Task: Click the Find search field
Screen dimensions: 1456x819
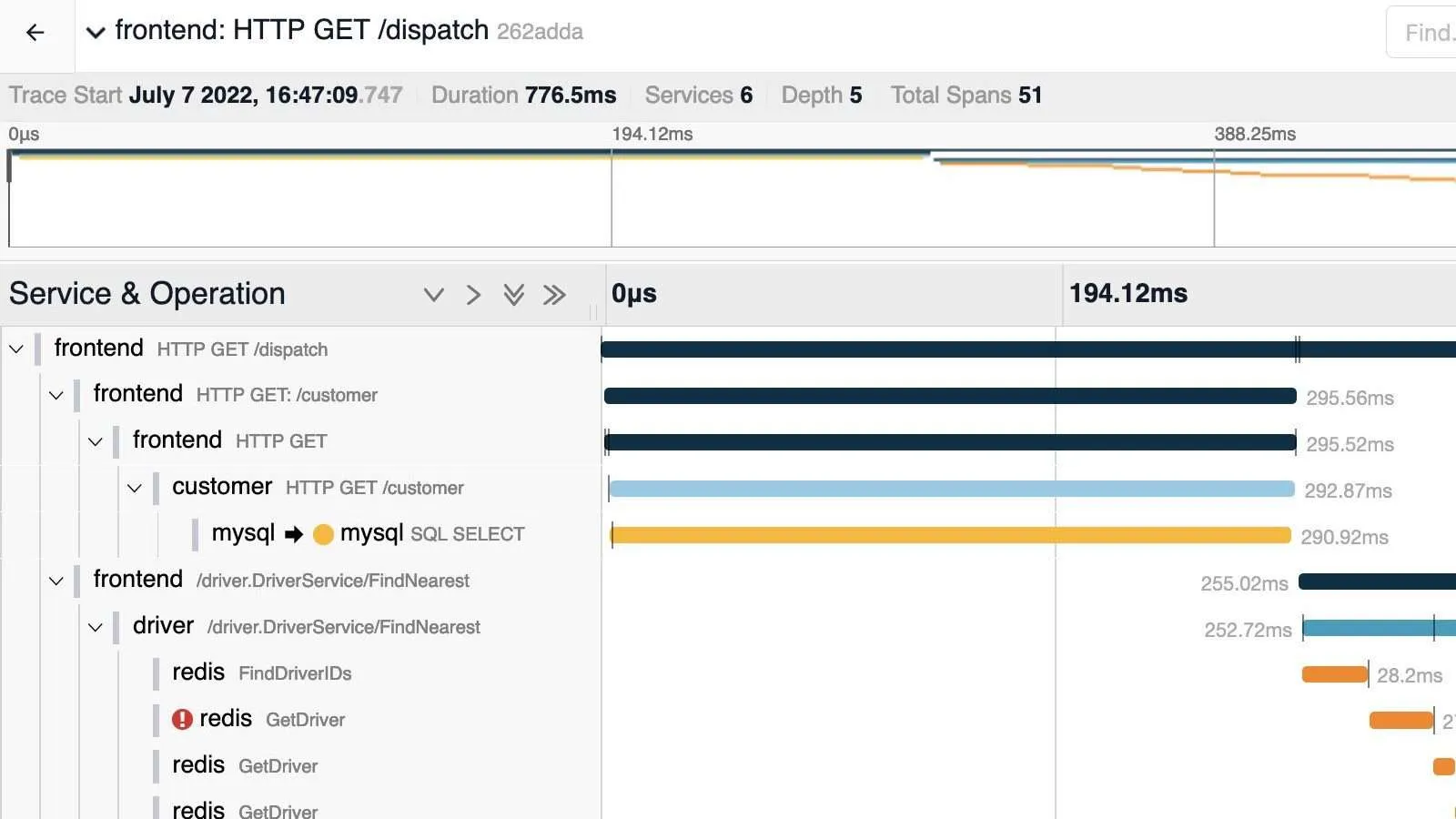Action: 1424,34
